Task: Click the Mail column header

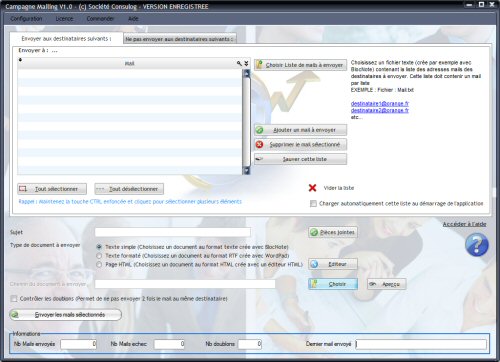Action: 129,63
